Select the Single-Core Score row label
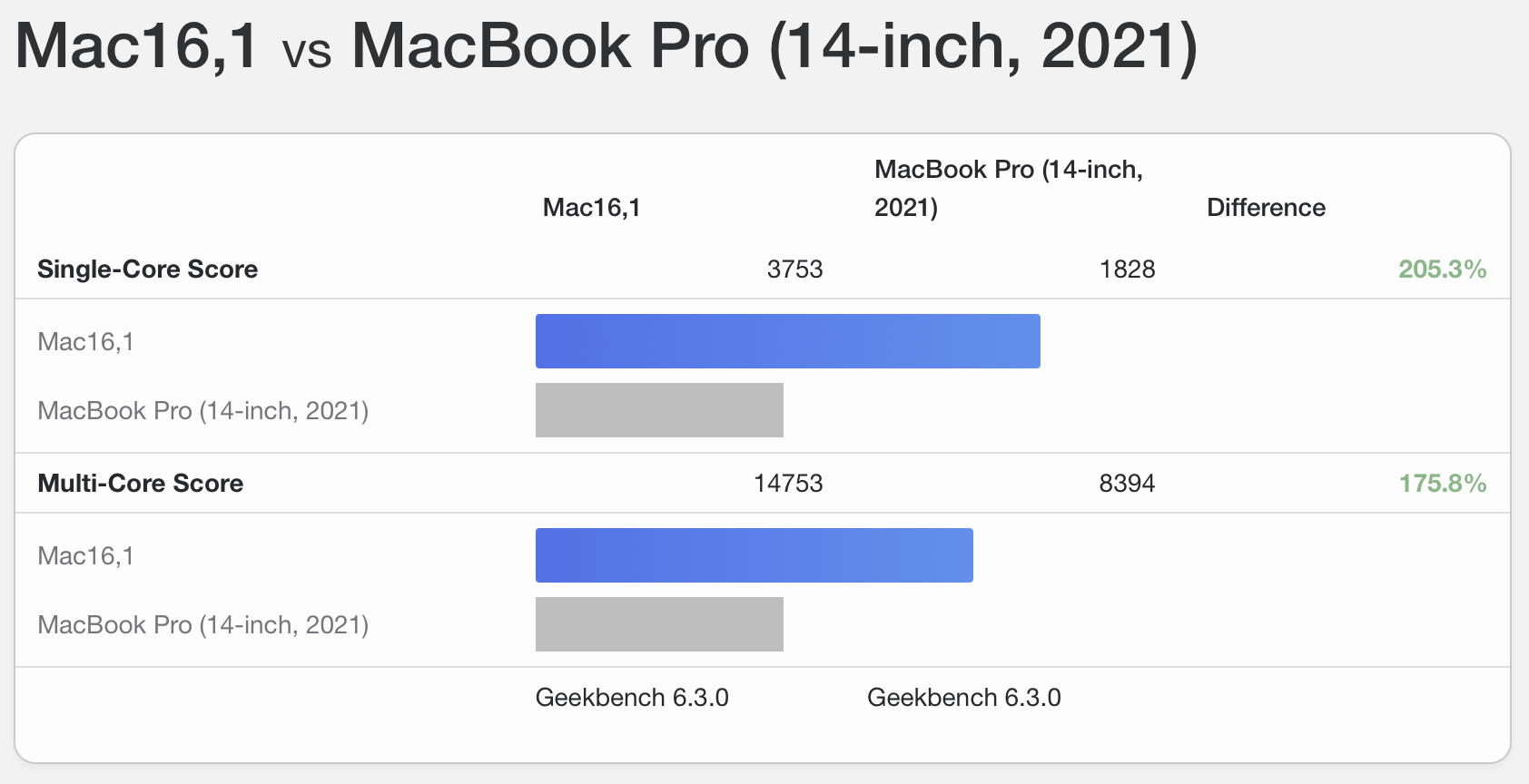 click(147, 269)
